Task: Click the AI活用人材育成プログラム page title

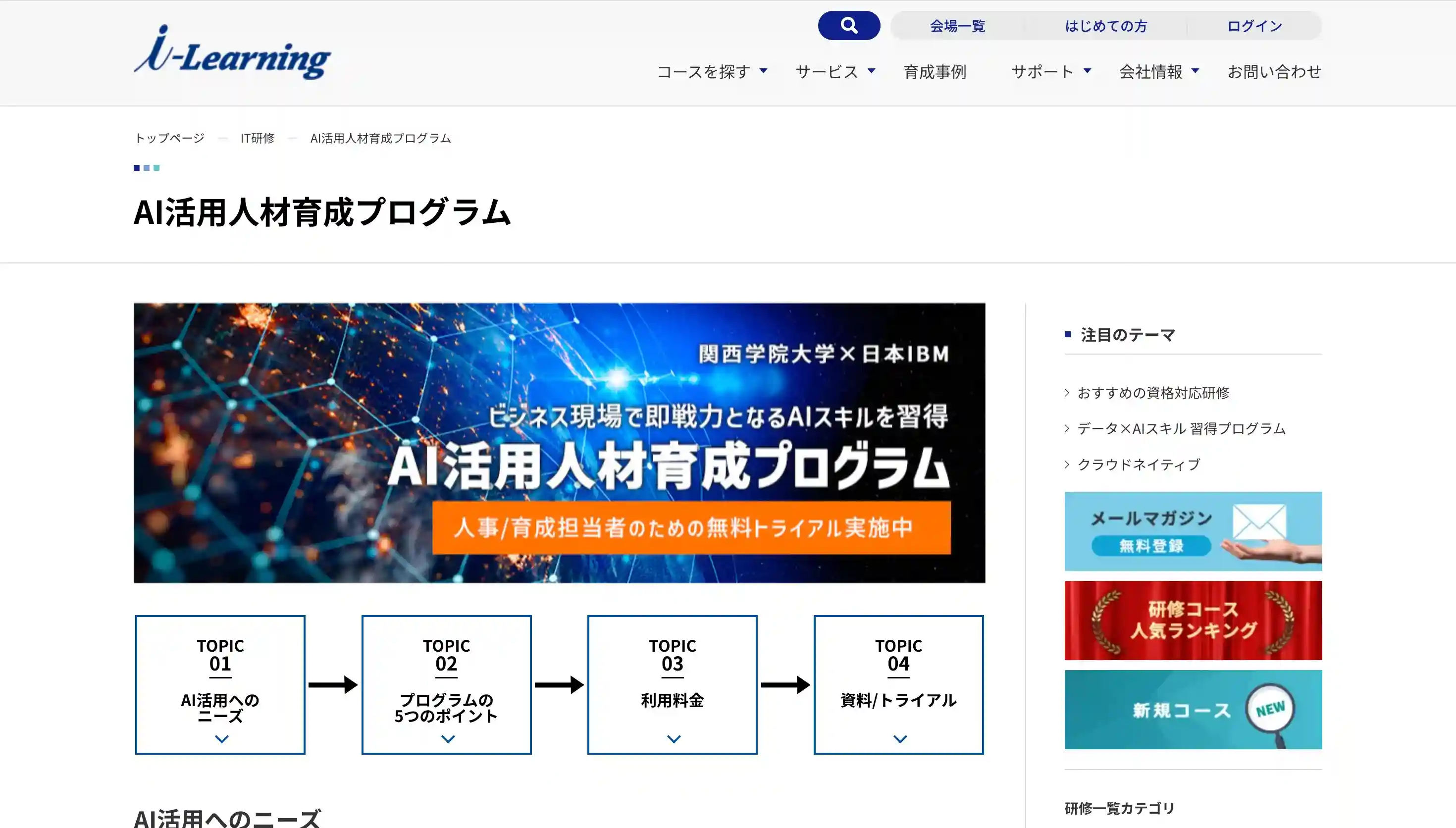Action: [322, 212]
